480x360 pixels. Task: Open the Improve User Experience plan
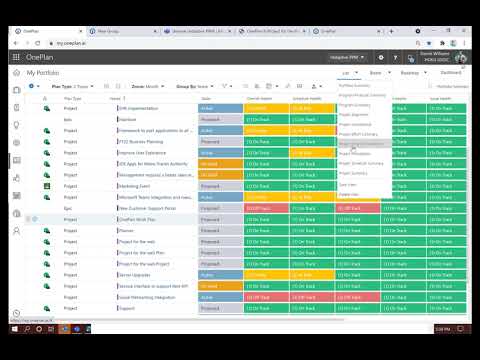(x=142, y=153)
